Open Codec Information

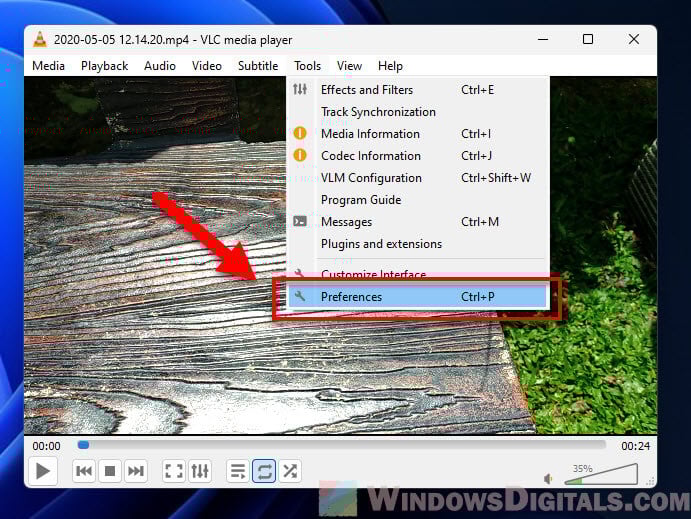point(417,156)
